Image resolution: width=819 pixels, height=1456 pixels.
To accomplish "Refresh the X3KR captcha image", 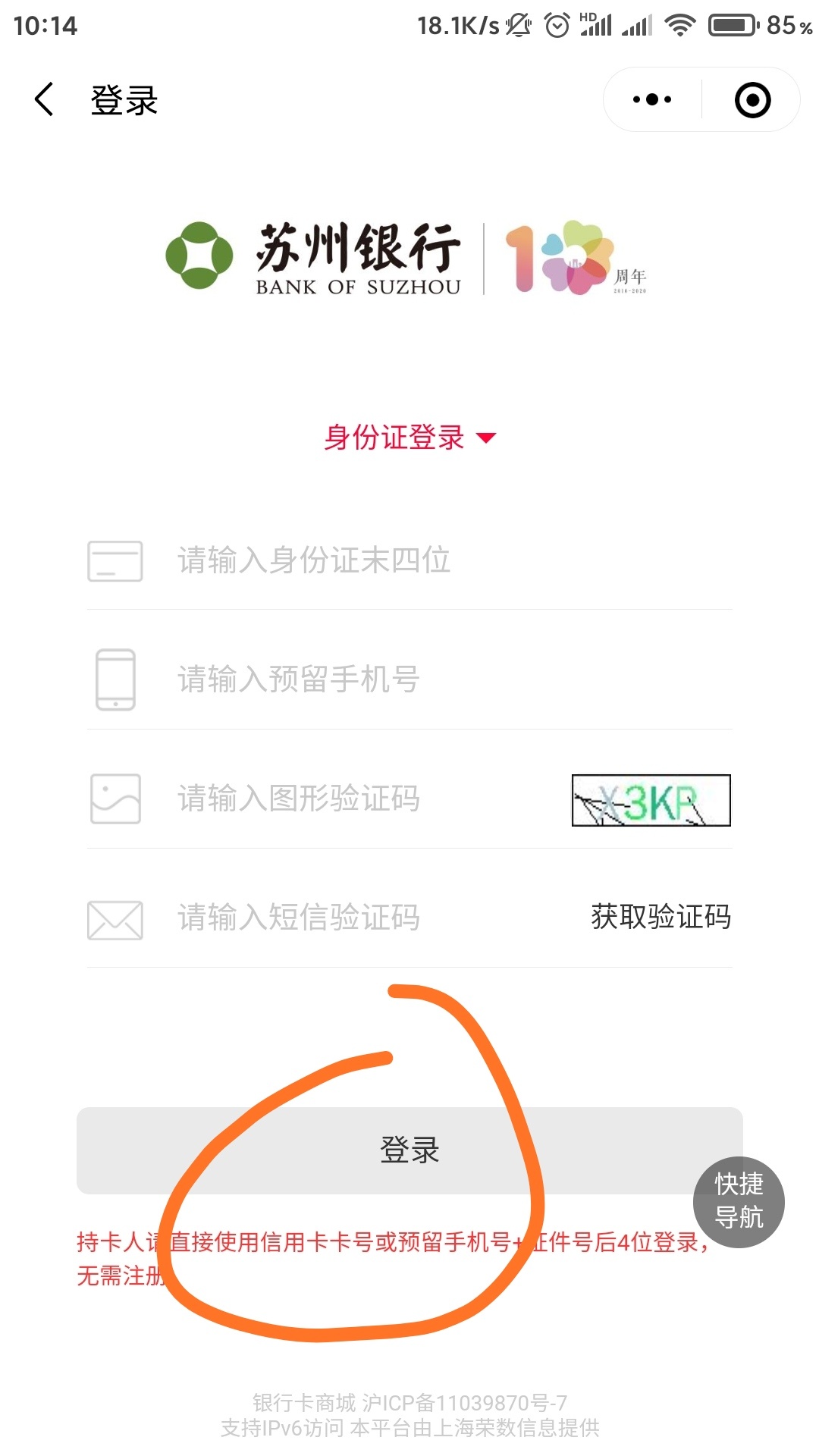I will click(x=651, y=800).
